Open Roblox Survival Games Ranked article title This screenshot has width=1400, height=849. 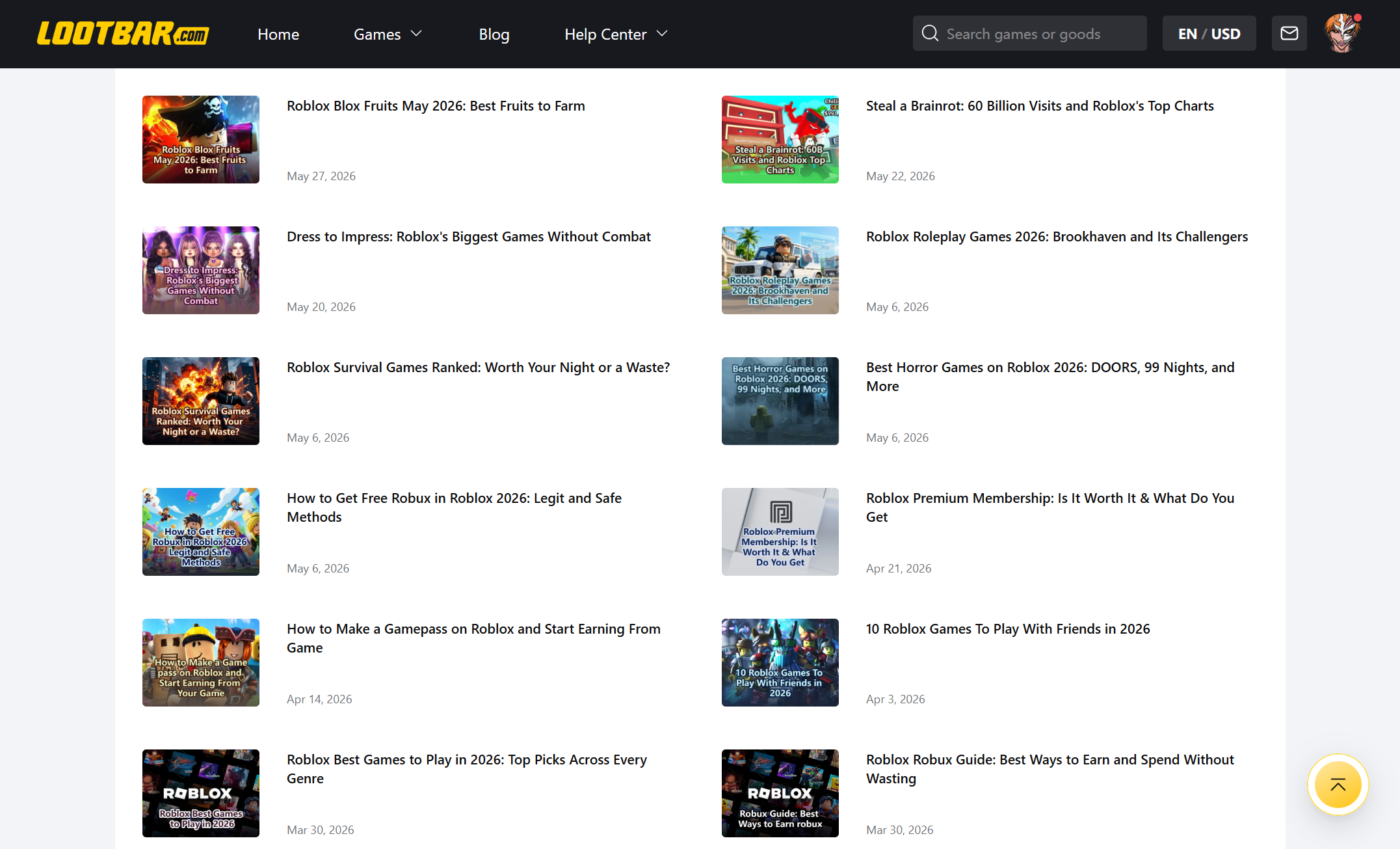(478, 368)
